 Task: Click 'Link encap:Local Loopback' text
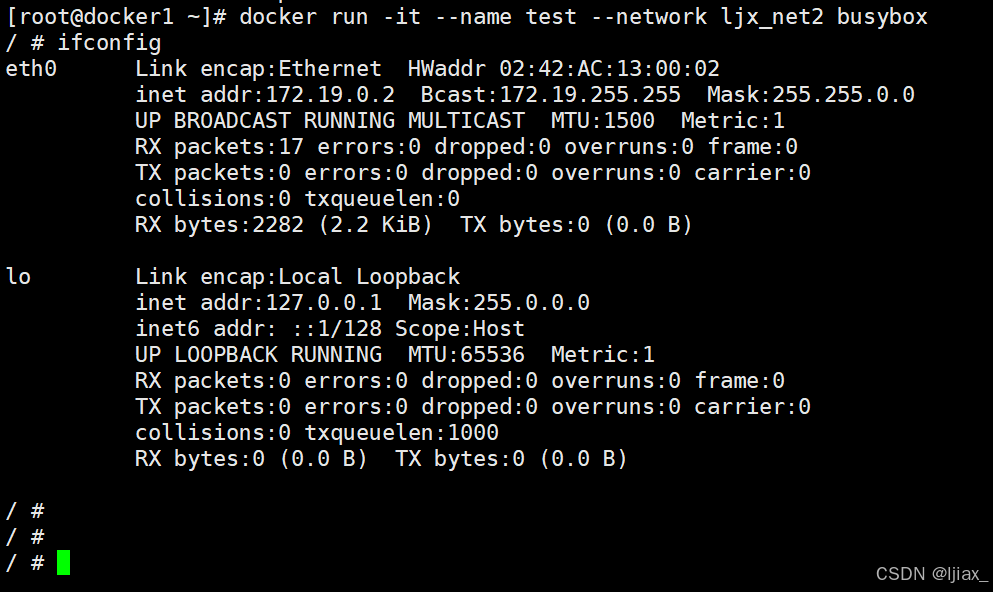298,276
